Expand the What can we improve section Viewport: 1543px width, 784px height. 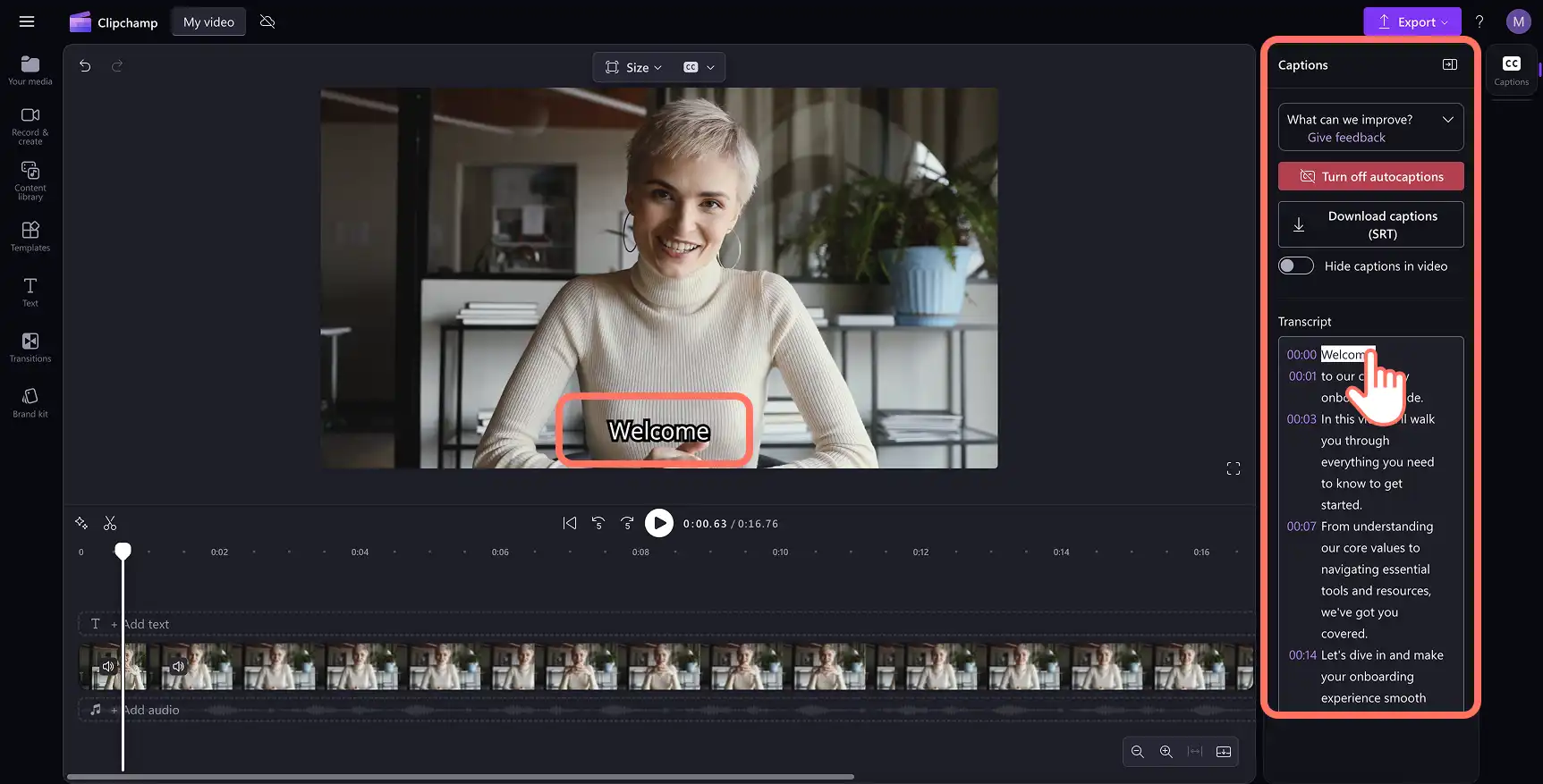coord(1370,127)
